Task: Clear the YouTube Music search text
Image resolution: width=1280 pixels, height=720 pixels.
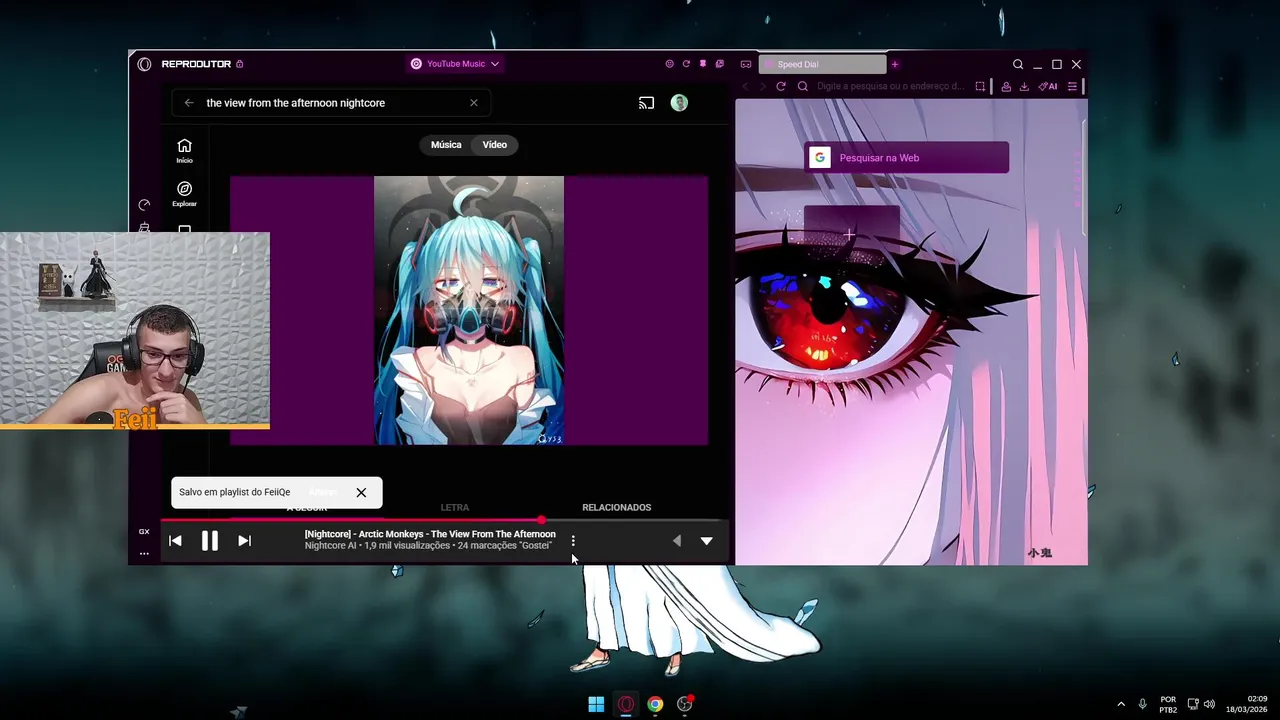Action: point(474,103)
